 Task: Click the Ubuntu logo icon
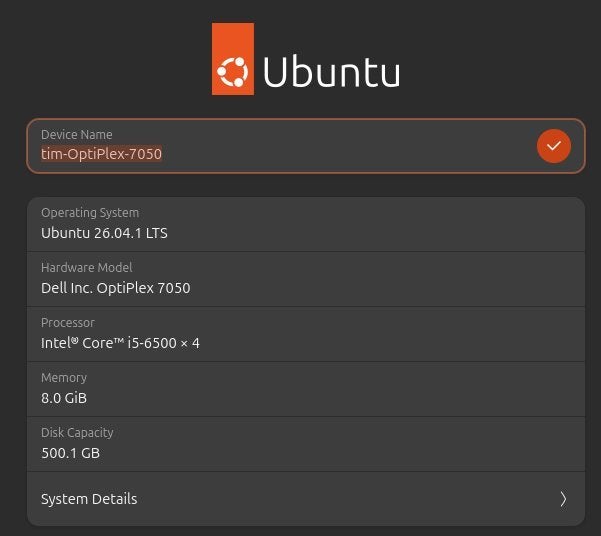[x=233, y=59]
